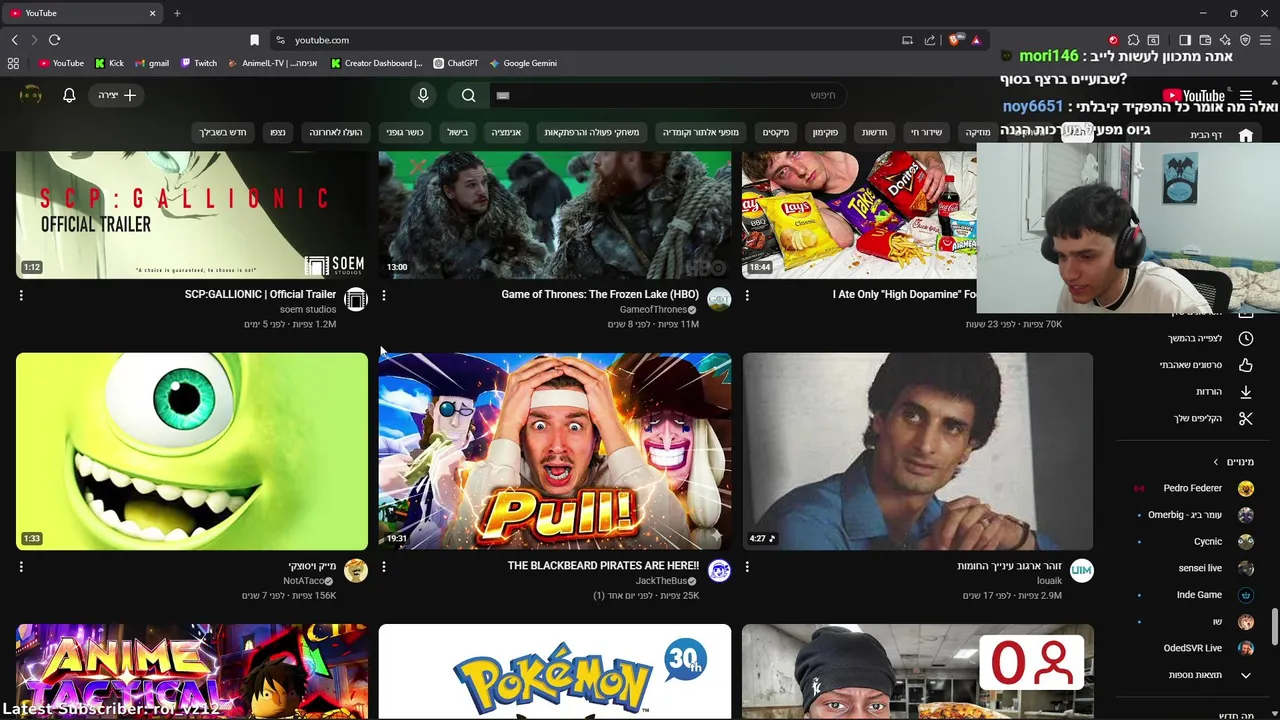Open the GameofThrones channel avatar
Image resolution: width=1280 pixels, height=720 pixels.
(719, 299)
